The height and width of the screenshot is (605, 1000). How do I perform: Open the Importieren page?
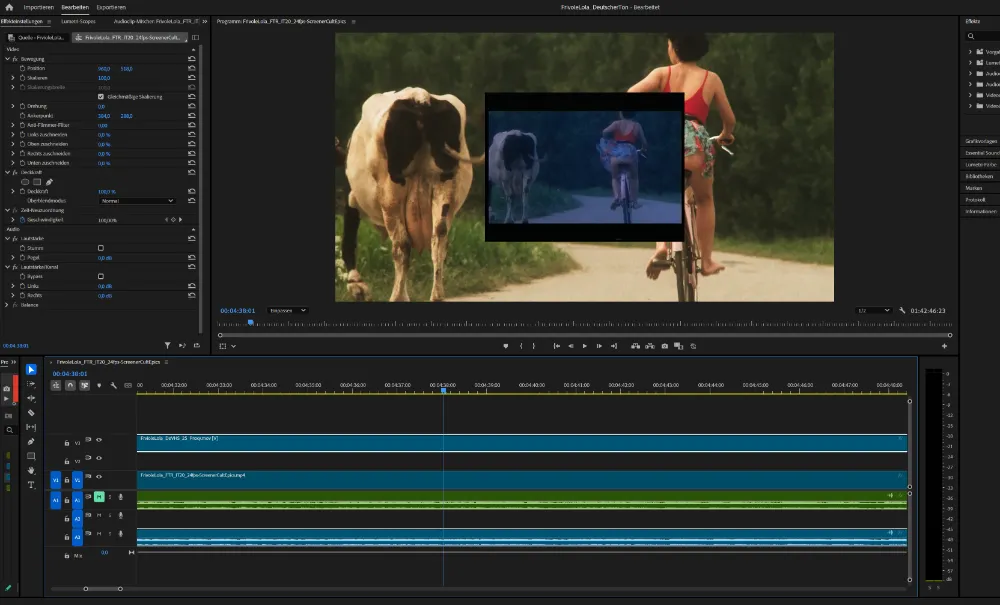click(x=39, y=7)
